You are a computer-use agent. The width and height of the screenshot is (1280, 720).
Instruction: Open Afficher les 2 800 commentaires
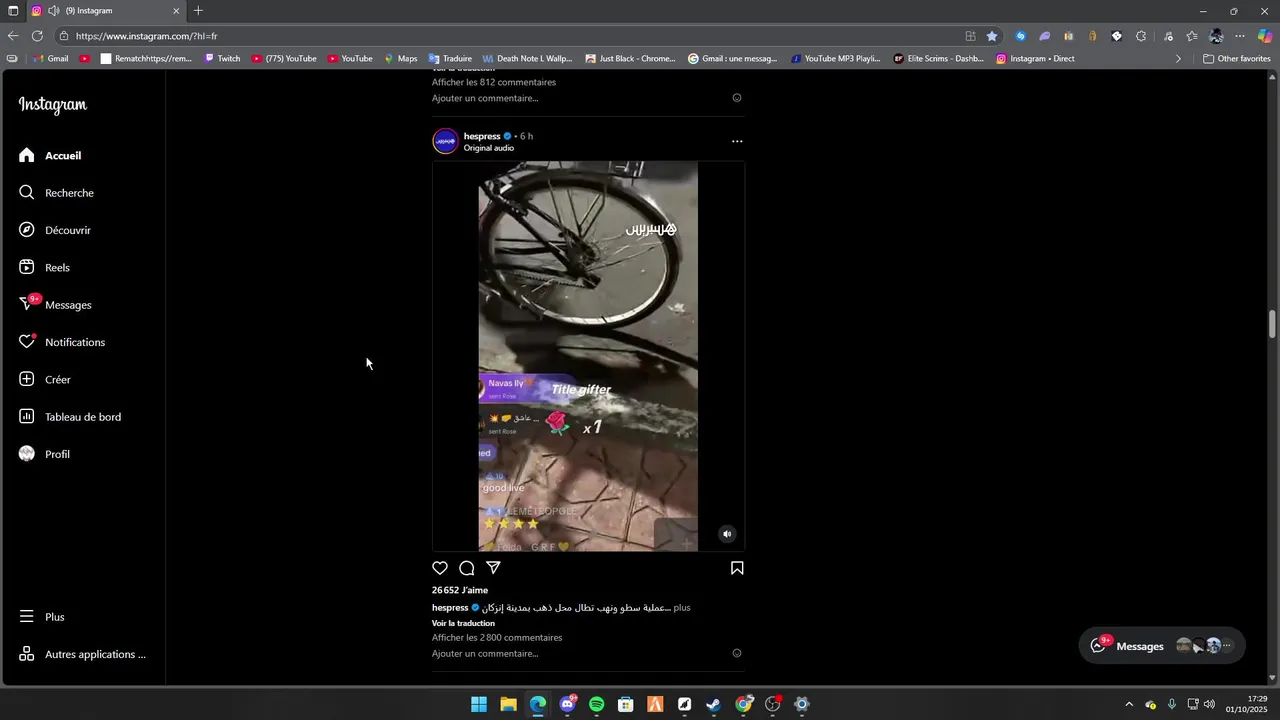click(497, 637)
